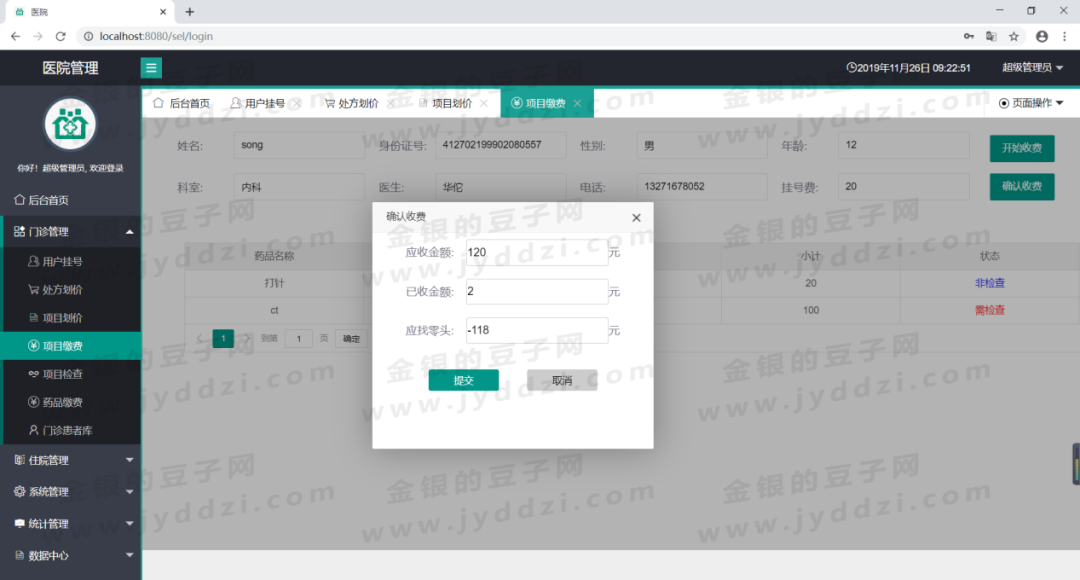The width and height of the screenshot is (1080, 580).
Task: Click the 需检查 status link
Action: 990,311
